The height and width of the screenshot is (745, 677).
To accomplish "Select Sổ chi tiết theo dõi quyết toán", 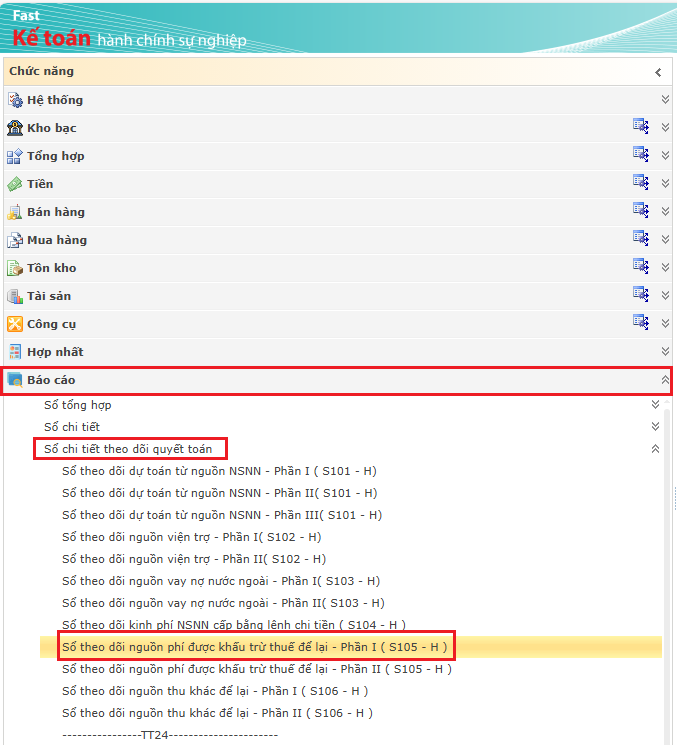I will tap(128, 449).
